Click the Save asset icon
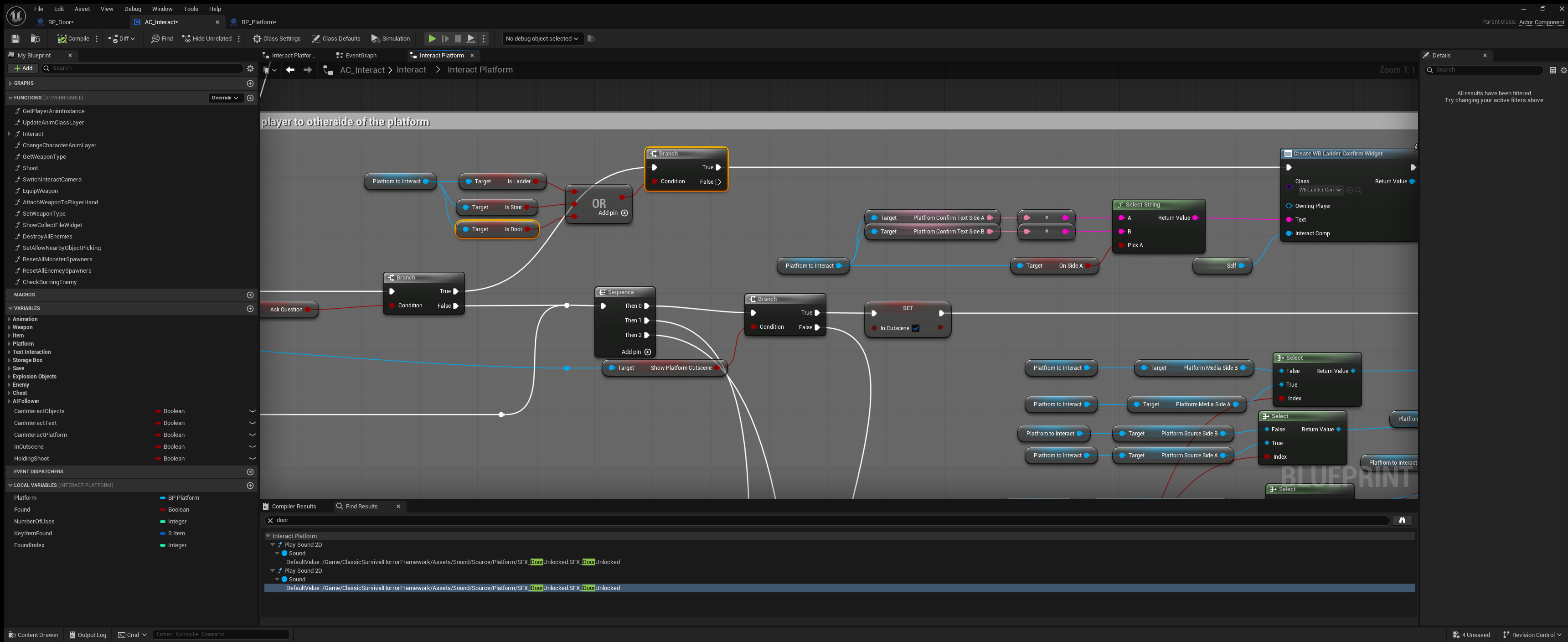 (16, 38)
